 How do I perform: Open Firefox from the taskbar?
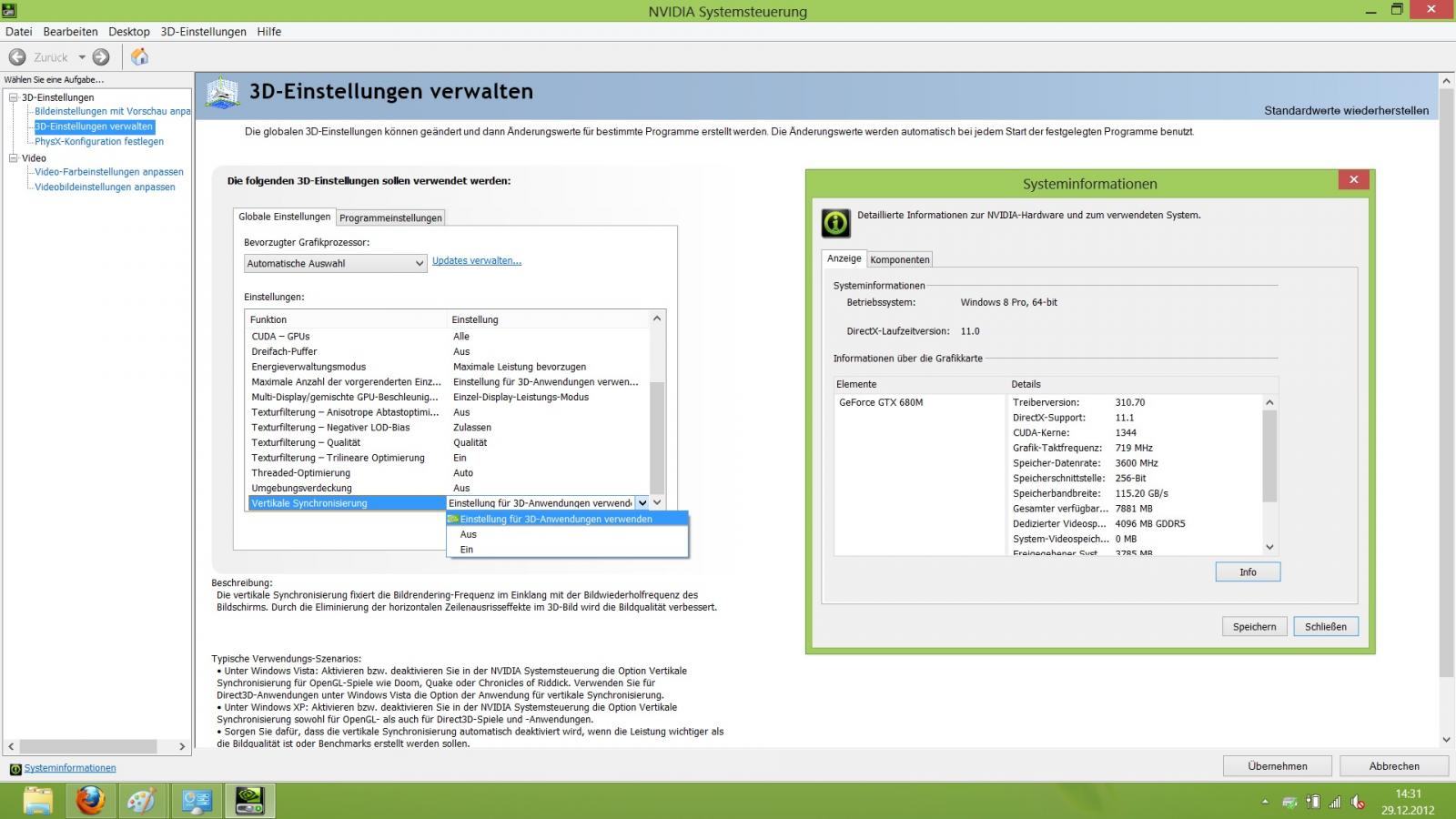point(90,801)
